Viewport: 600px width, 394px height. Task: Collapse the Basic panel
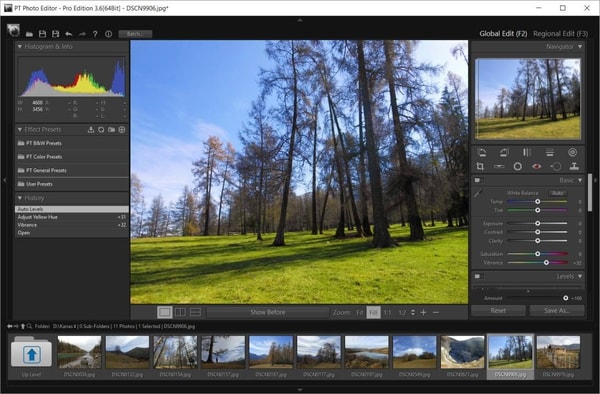[x=580, y=180]
